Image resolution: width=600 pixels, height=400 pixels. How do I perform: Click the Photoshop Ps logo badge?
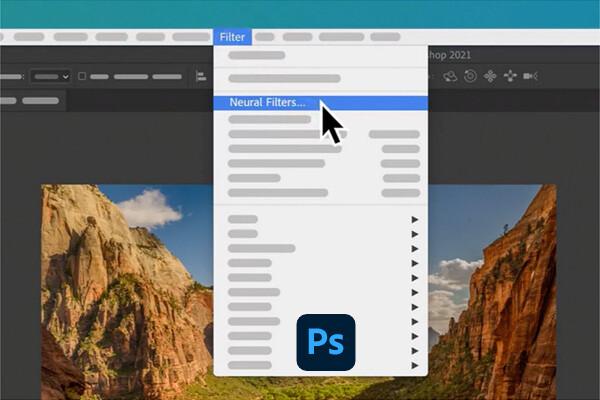(x=326, y=342)
